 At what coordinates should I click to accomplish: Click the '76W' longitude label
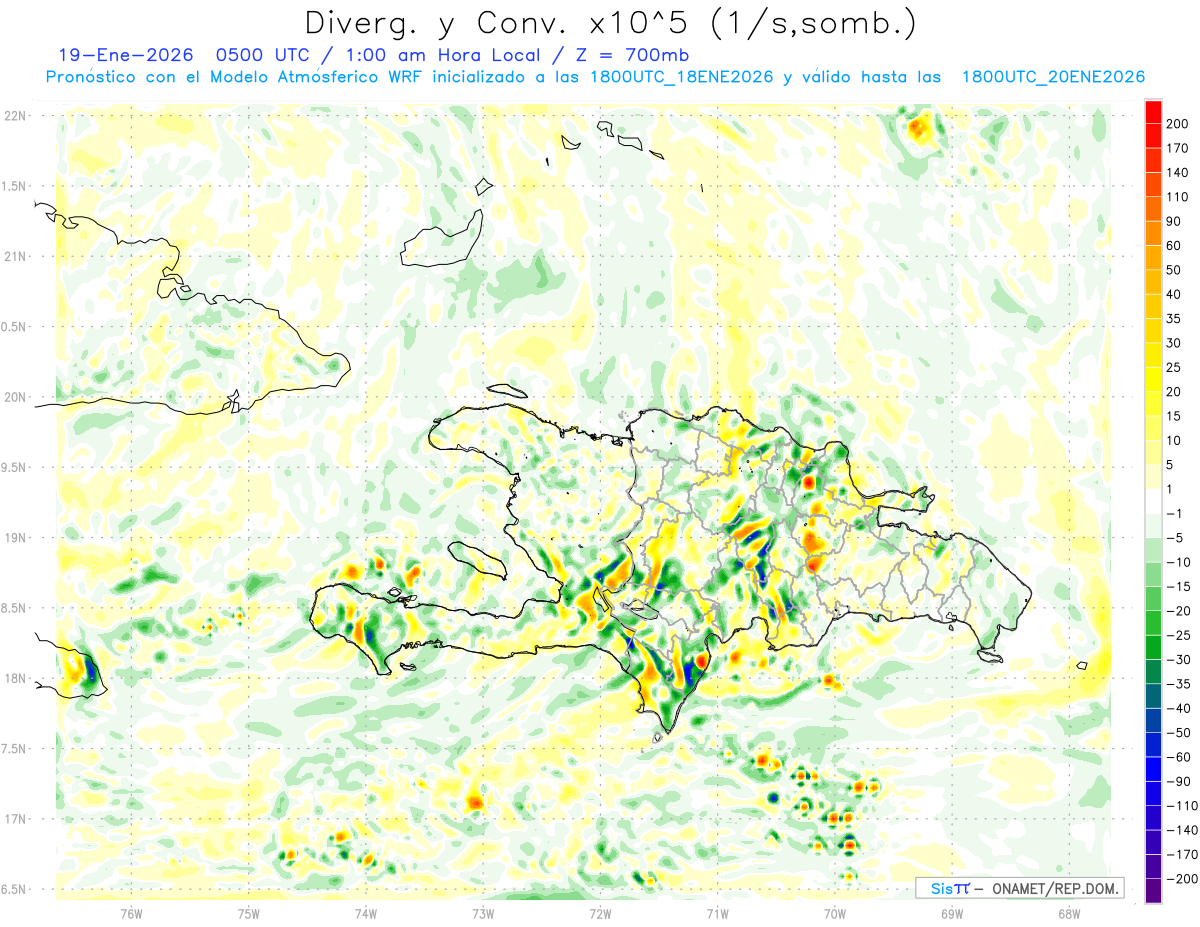(x=131, y=912)
